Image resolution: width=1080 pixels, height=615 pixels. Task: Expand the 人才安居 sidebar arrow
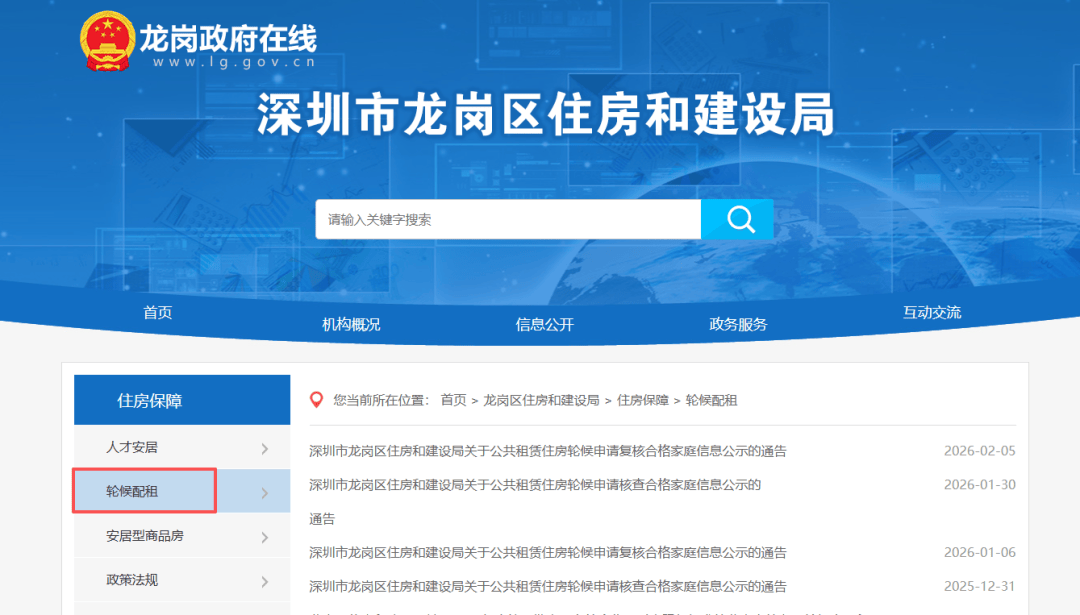pyautogui.click(x=265, y=448)
